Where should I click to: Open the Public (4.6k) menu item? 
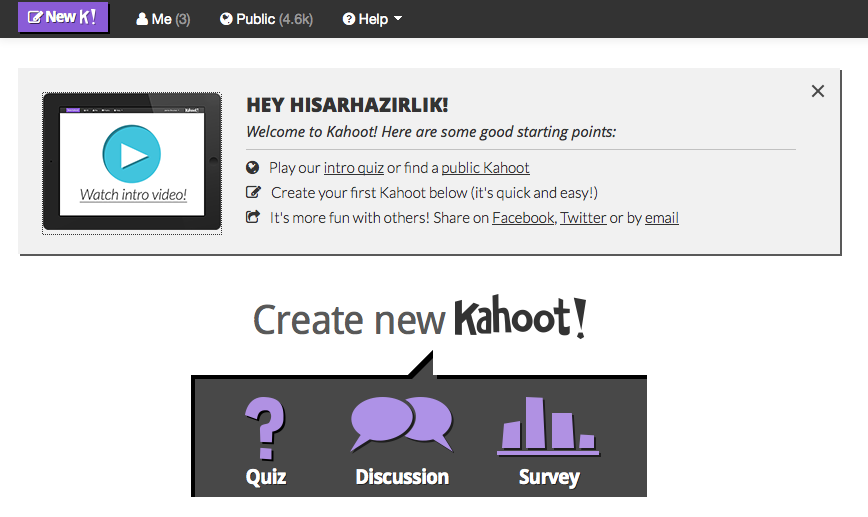coord(266,19)
